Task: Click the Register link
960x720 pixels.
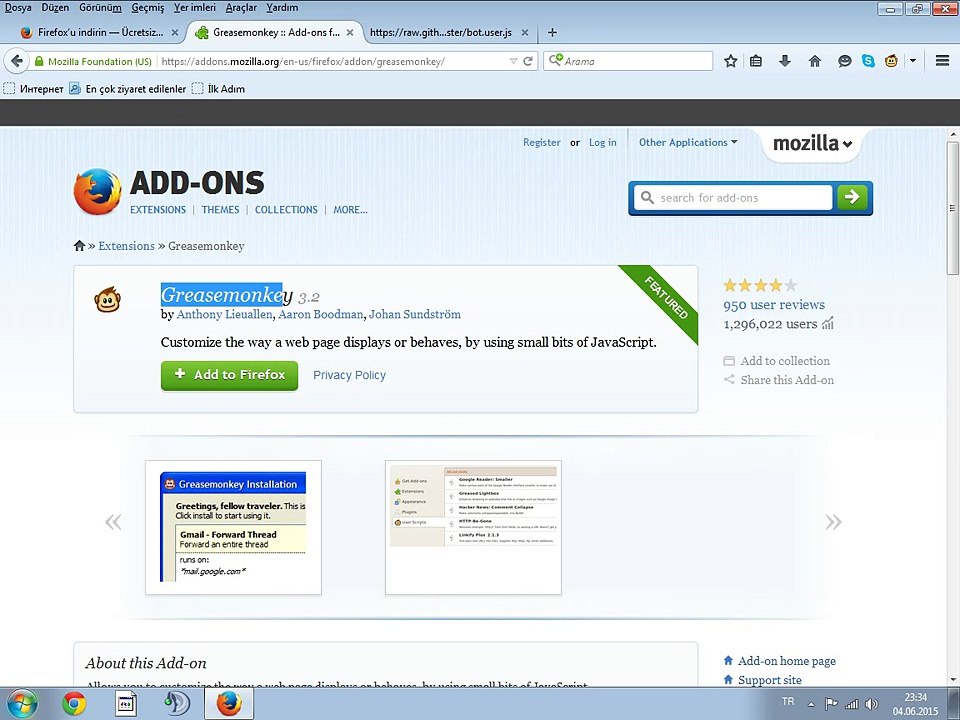Action: coord(542,142)
